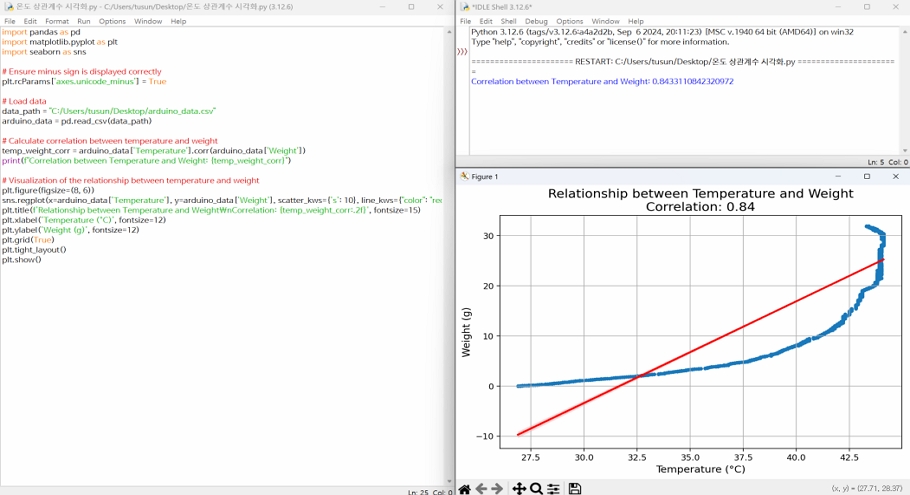Click the editor vertical scrollbar up arrow
910x495 pixels.
pos(449,31)
